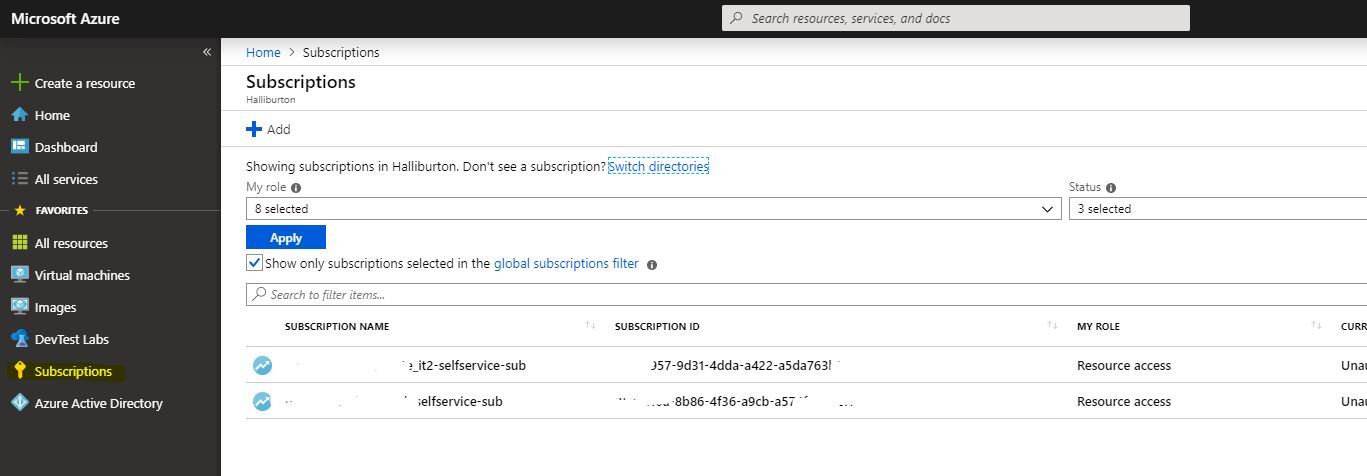Open Images in the sidebar
The width and height of the screenshot is (1367, 476).
tap(55, 307)
